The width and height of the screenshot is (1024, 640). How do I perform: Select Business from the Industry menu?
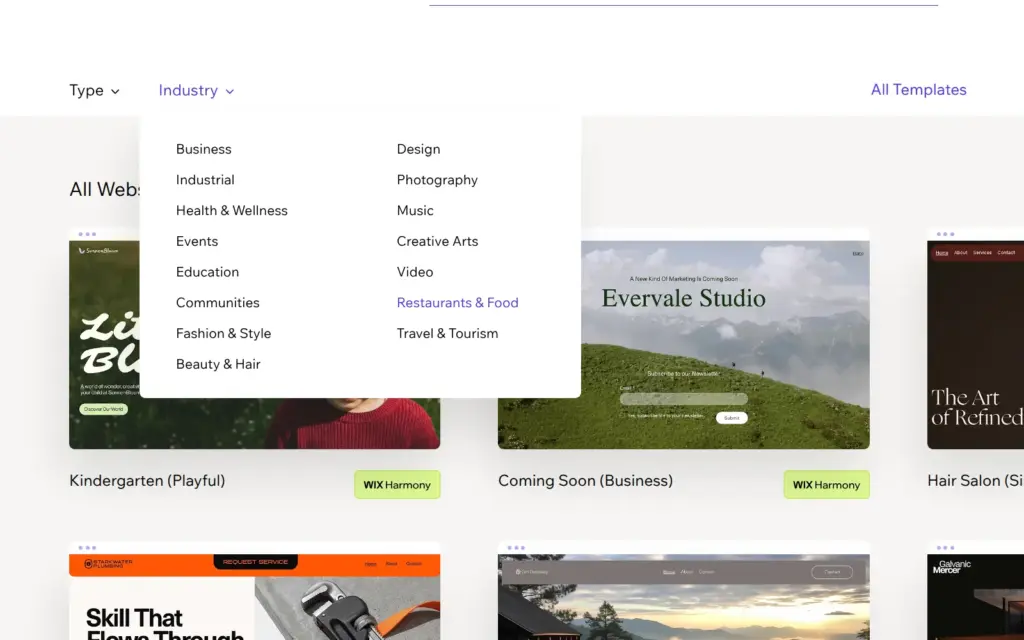(x=204, y=149)
